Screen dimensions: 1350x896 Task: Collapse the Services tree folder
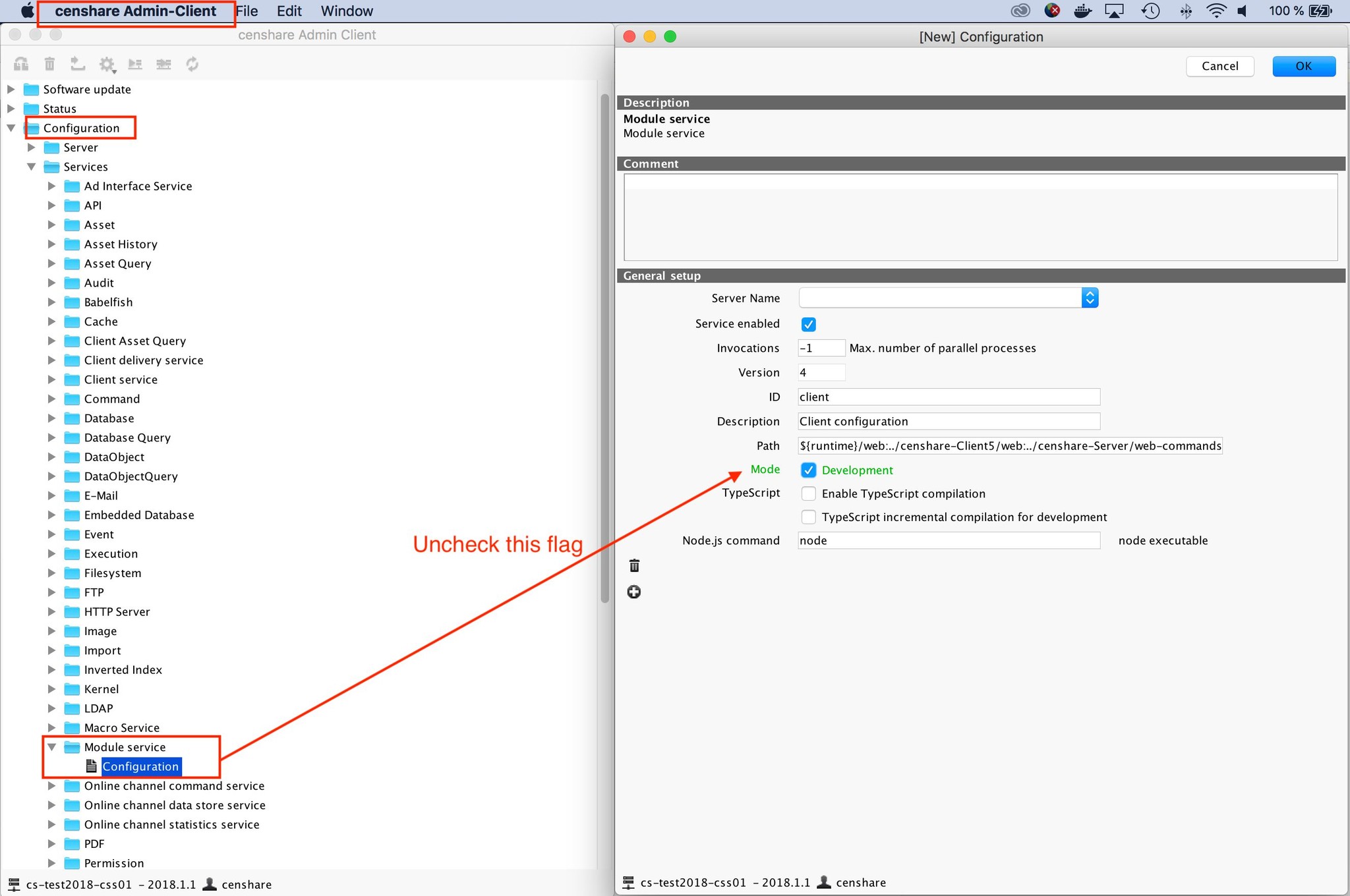pyautogui.click(x=31, y=167)
